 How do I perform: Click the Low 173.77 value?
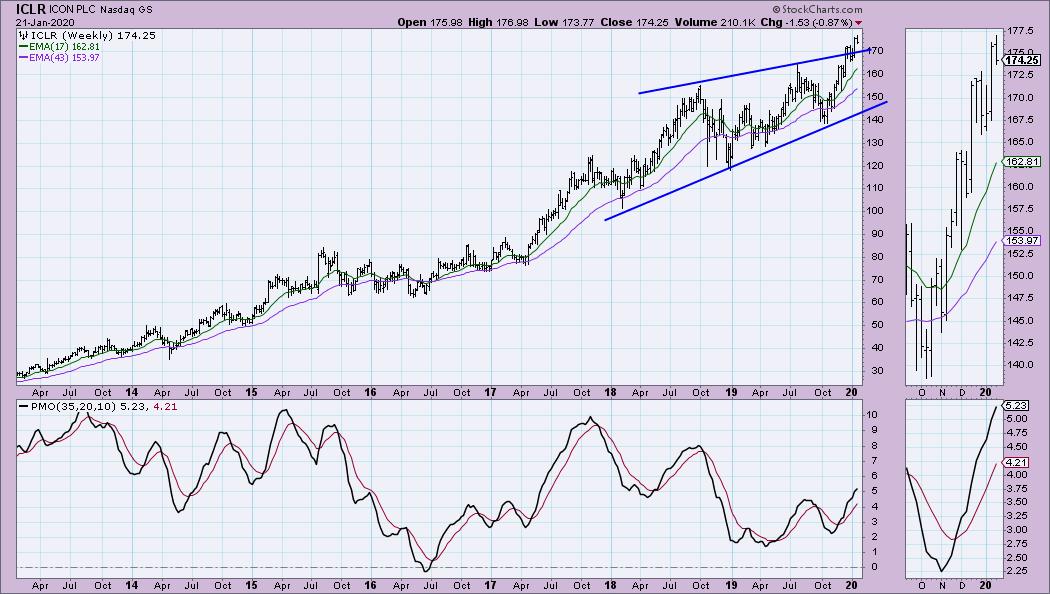(x=564, y=22)
